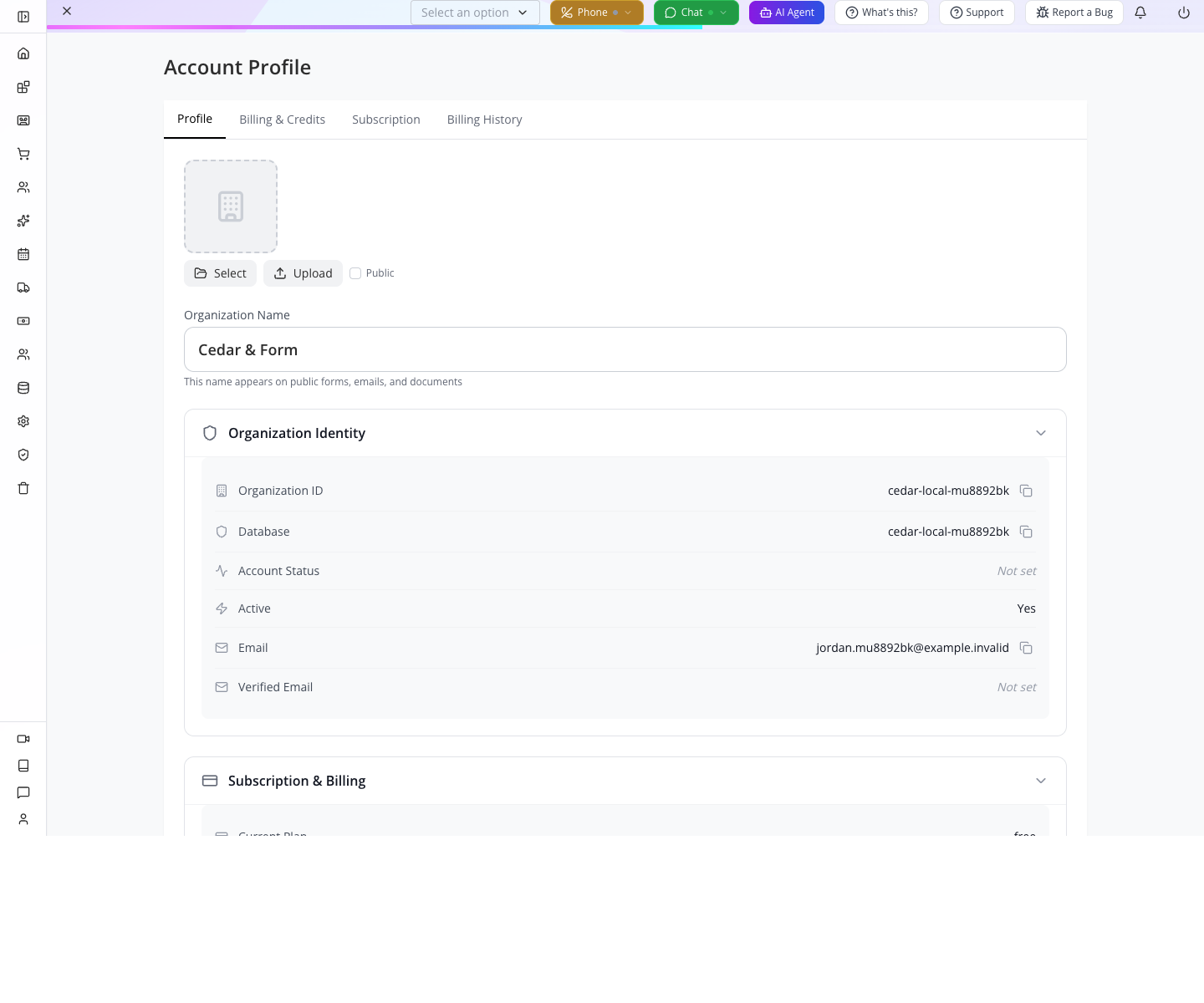
Task: Open the notifications bell
Action: pos(1140,13)
